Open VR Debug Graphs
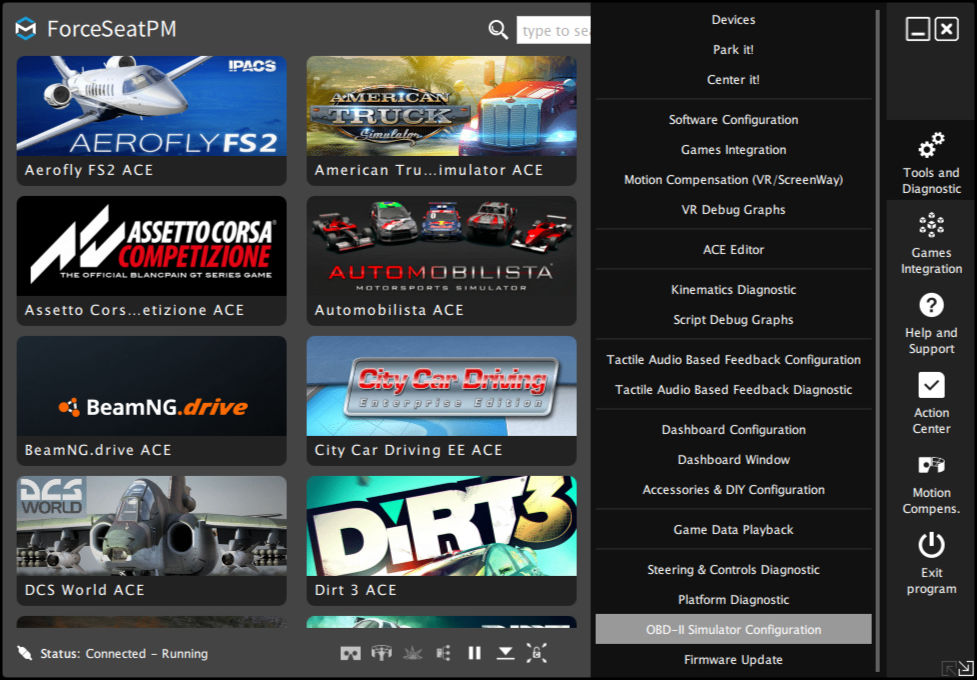The width and height of the screenshot is (977, 680). coord(733,209)
